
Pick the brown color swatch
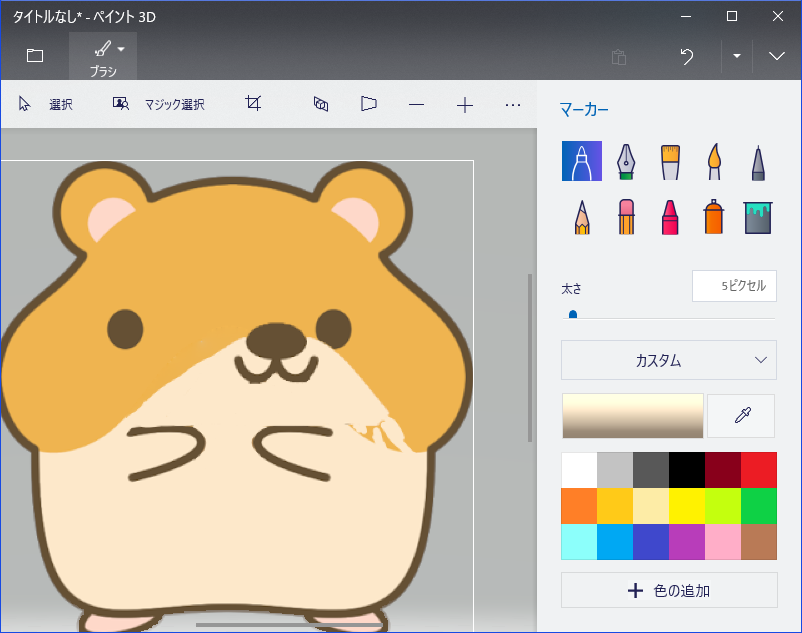coord(759,541)
